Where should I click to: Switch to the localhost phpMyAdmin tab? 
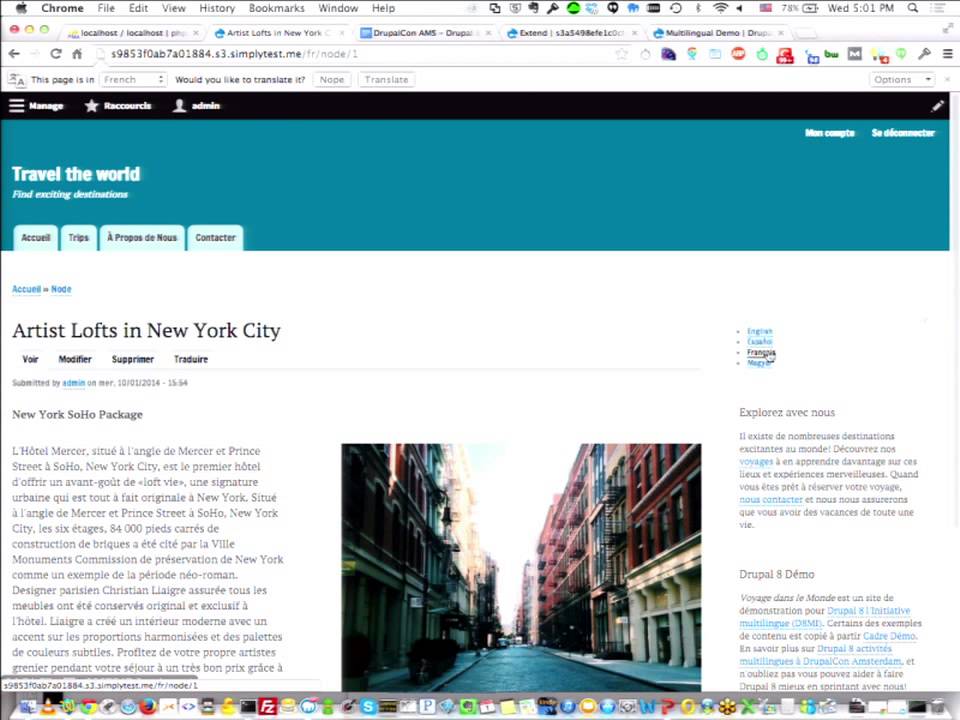coord(132,32)
